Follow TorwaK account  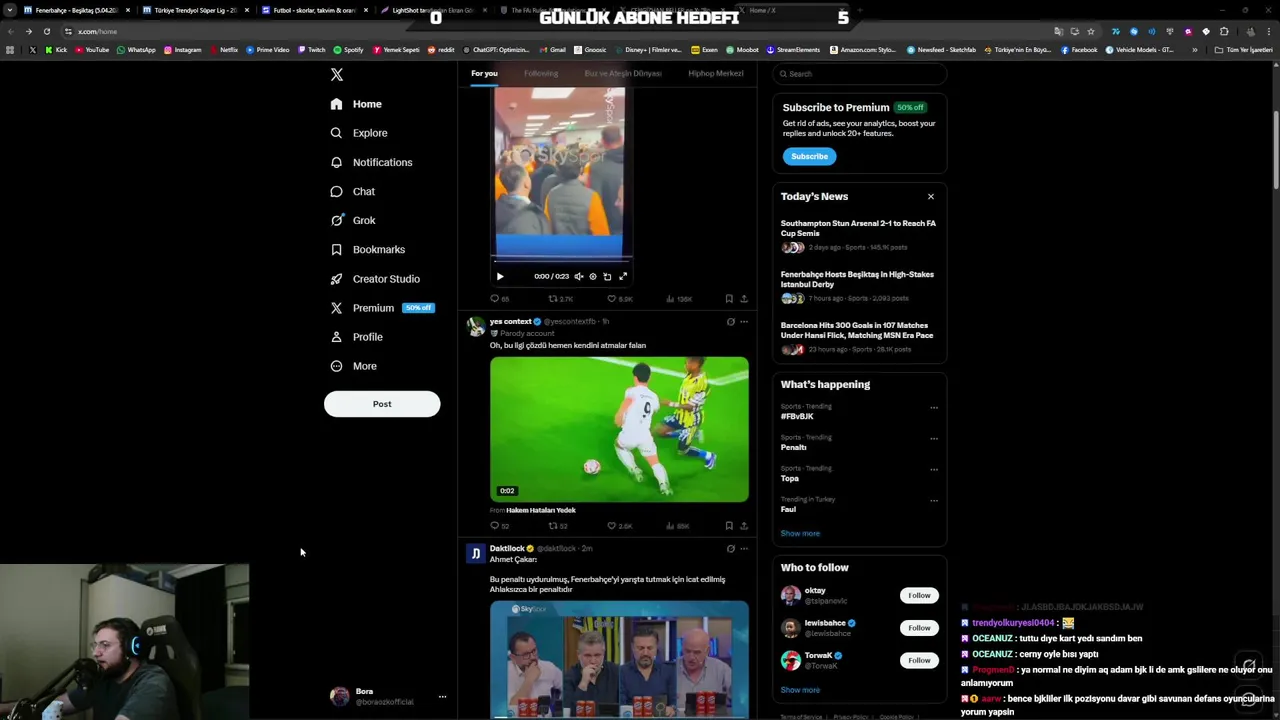919,660
